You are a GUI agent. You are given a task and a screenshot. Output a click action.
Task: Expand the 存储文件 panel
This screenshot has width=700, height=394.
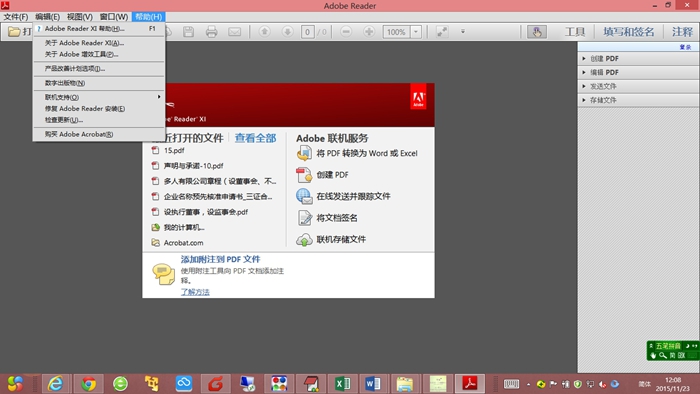638,100
